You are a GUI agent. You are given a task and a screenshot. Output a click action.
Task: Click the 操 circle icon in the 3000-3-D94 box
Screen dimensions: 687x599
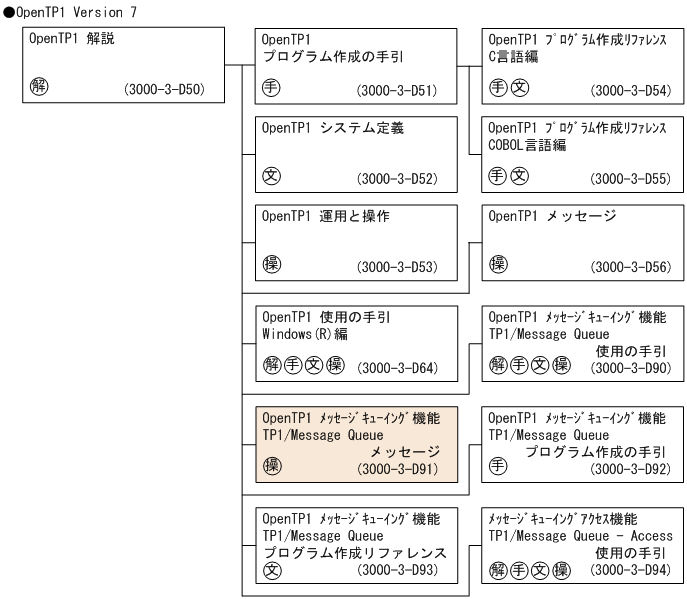tap(561, 571)
